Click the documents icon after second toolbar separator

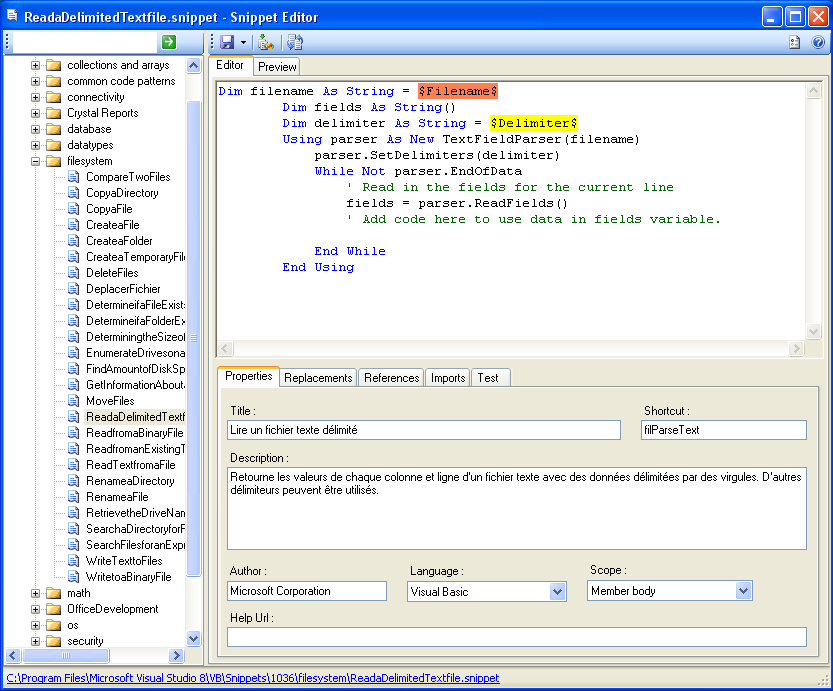[x=295, y=43]
